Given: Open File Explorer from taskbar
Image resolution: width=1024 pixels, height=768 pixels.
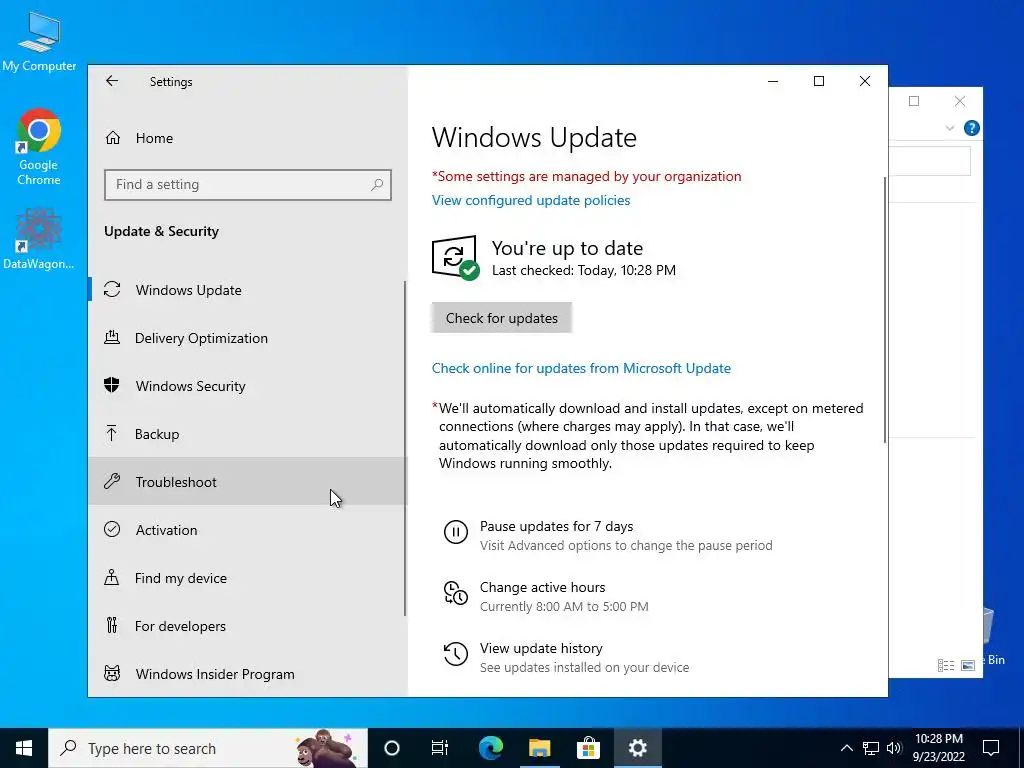Looking at the screenshot, I should 539,748.
